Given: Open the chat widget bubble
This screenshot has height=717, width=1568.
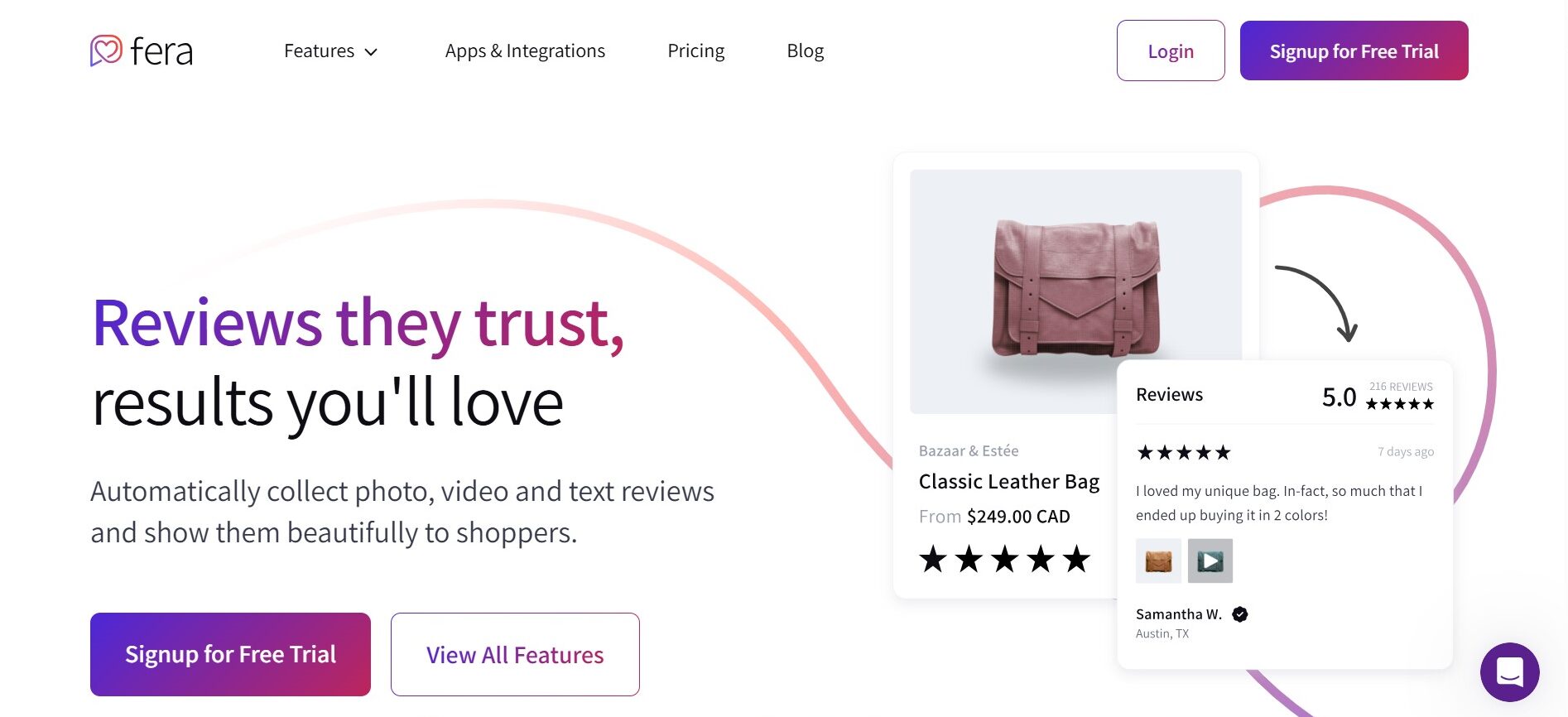Looking at the screenshot, I should [x=1509, y=671].
